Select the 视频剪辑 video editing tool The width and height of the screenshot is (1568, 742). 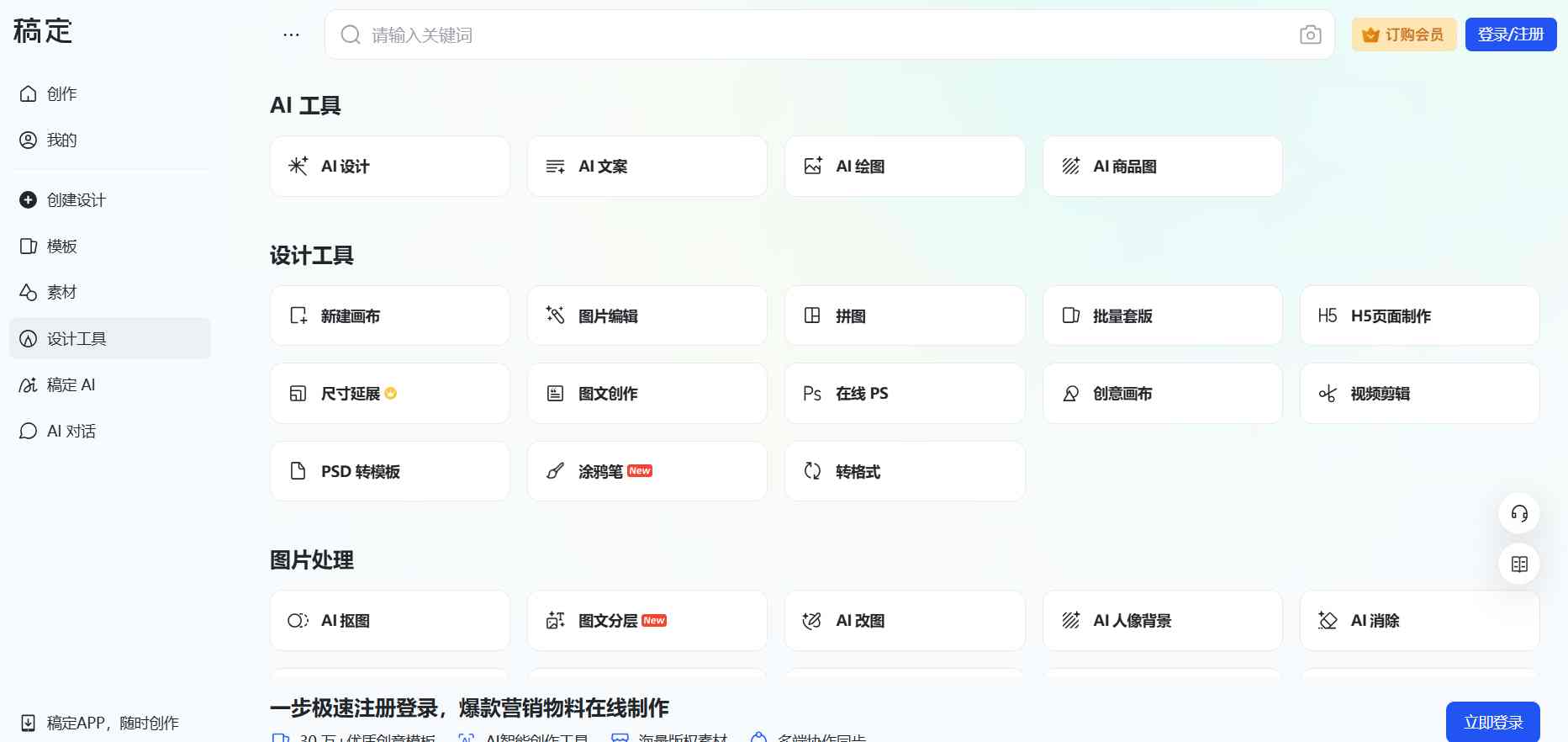pyautogui.click(x=1418, y=394)
